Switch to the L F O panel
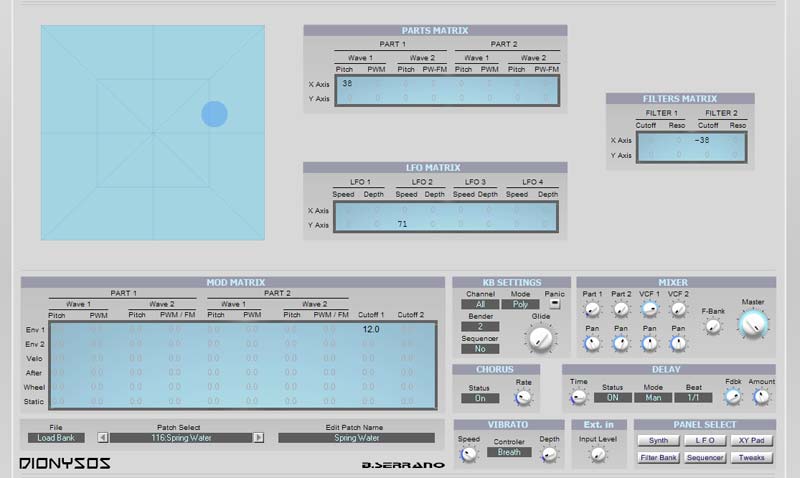 705,440
